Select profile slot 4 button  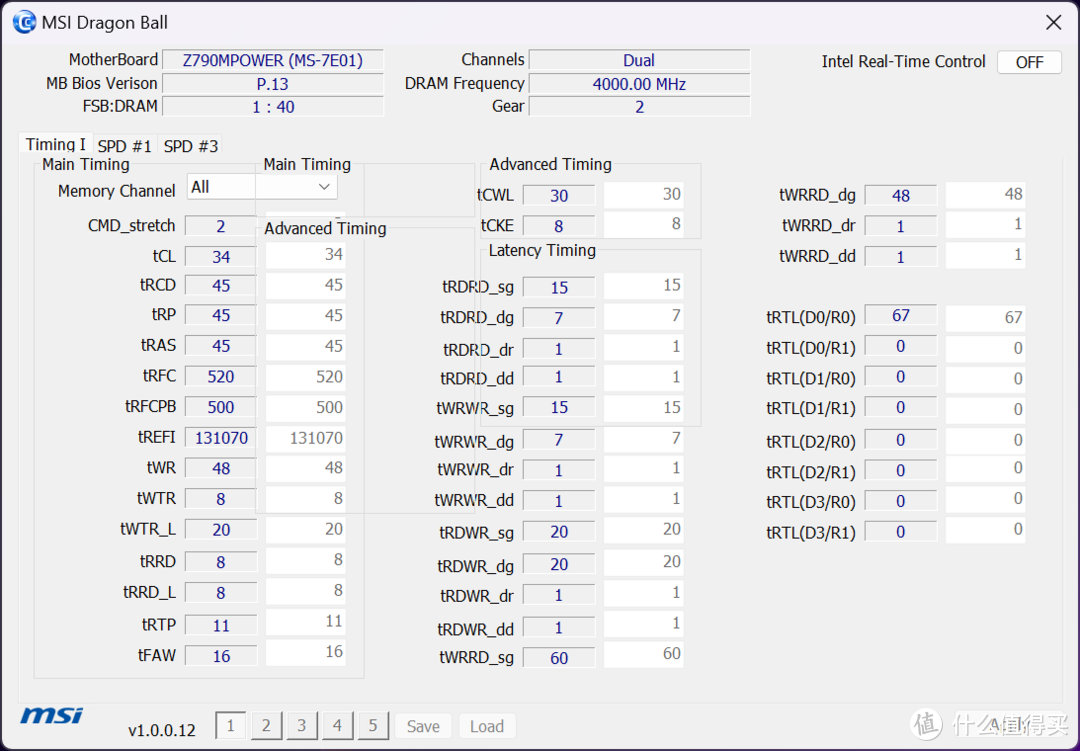[x=338, y=726]
